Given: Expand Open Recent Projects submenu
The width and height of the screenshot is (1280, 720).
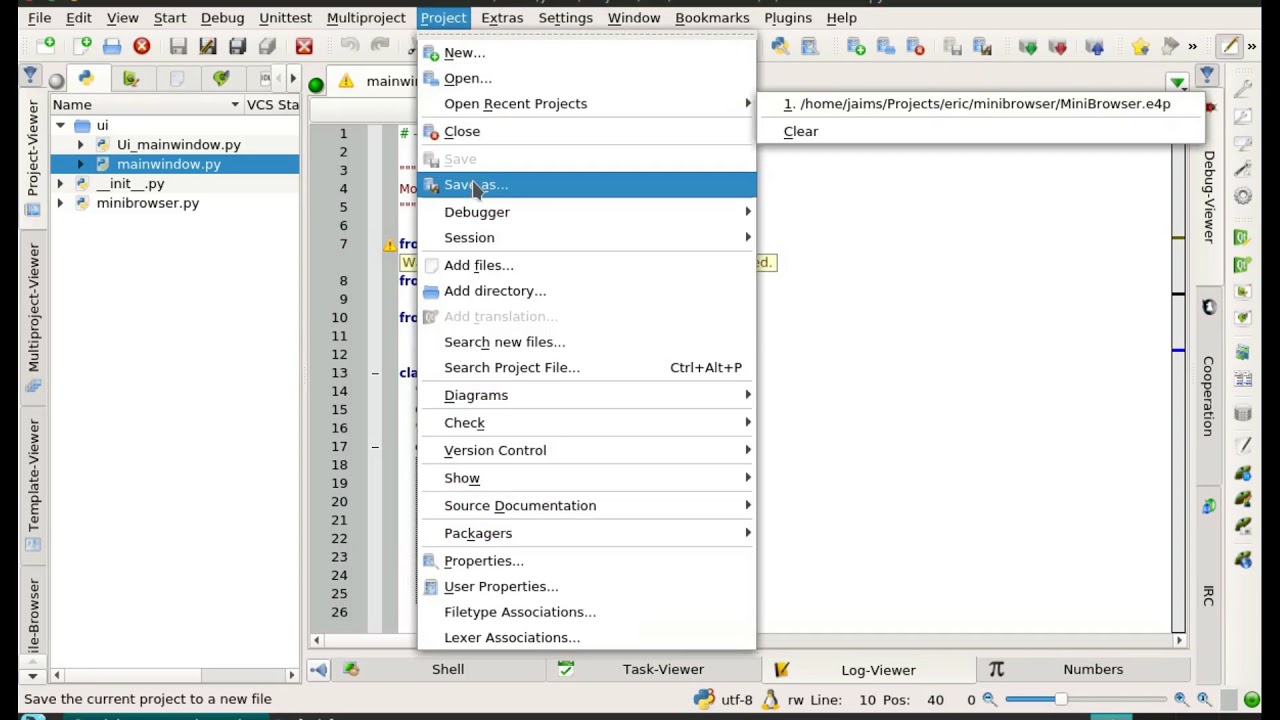Looking at the screenshot, I should pos(587,104).
